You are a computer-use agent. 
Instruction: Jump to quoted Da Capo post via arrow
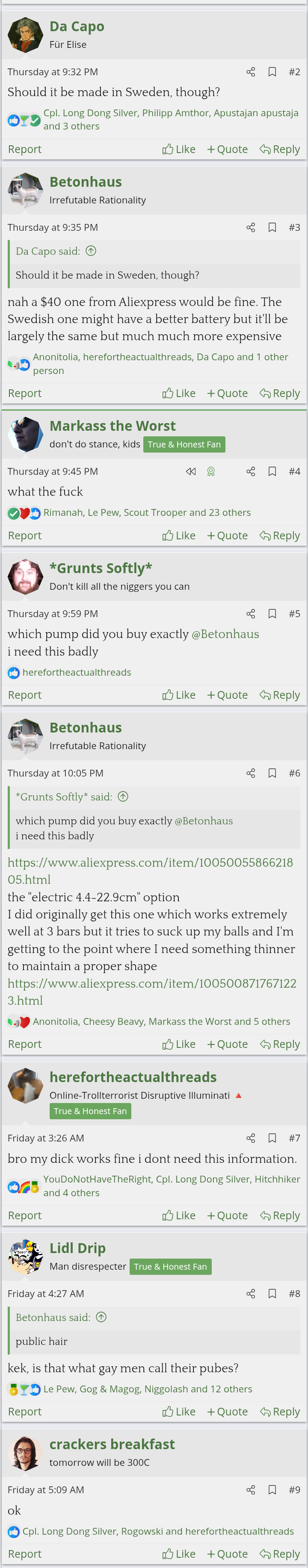point(91,251)
